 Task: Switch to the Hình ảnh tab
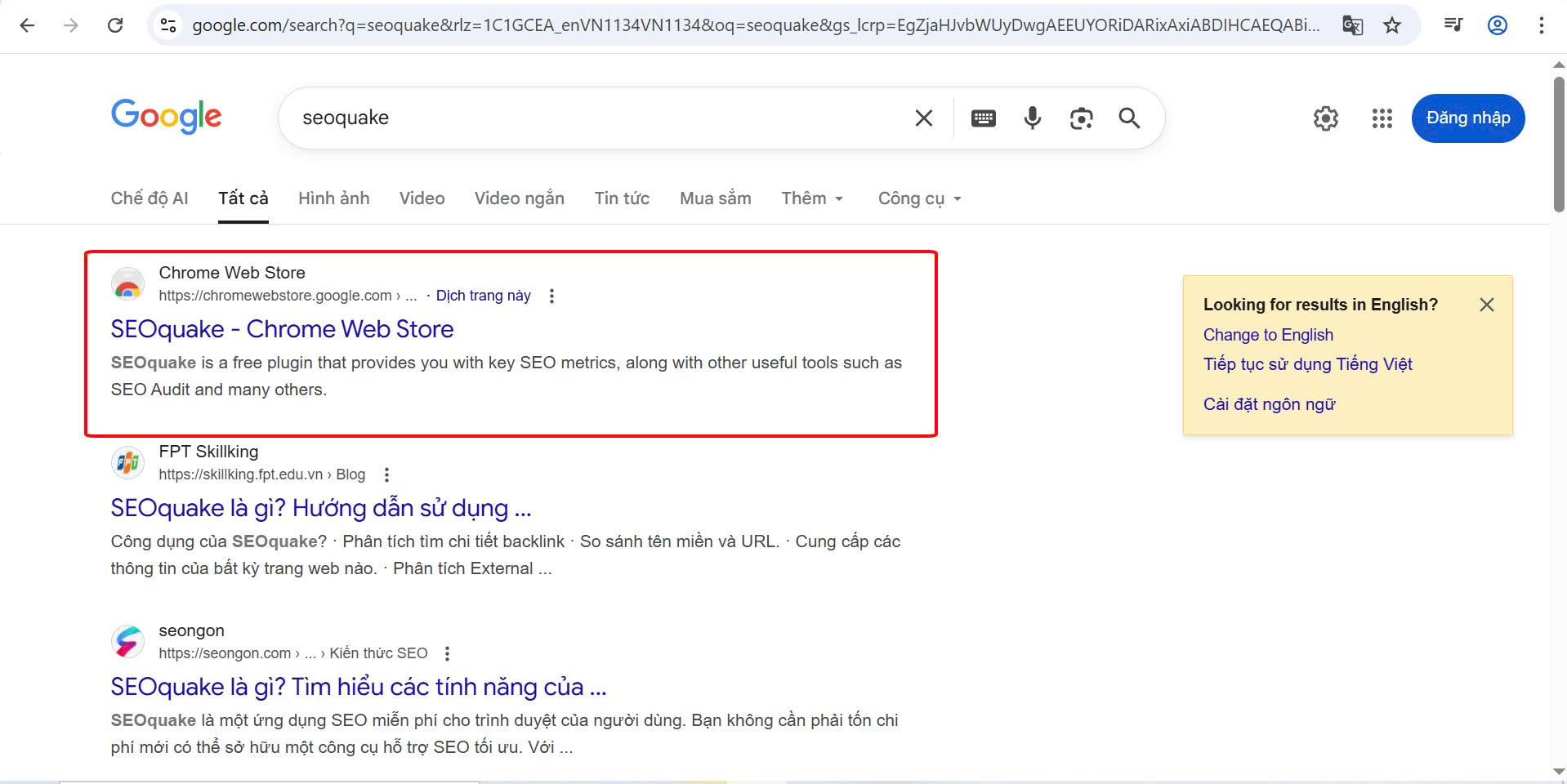point(333,198)
